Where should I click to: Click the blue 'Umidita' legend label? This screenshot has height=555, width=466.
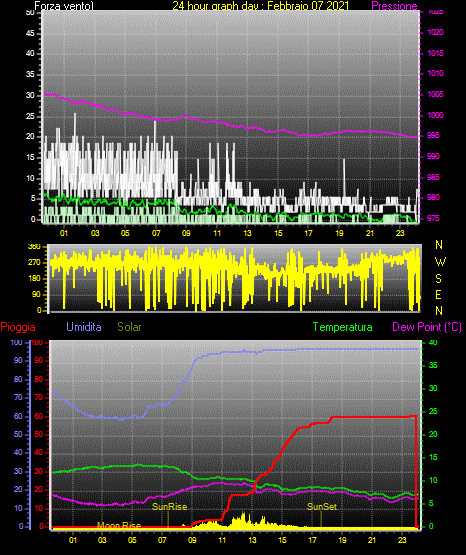point(84,327)
